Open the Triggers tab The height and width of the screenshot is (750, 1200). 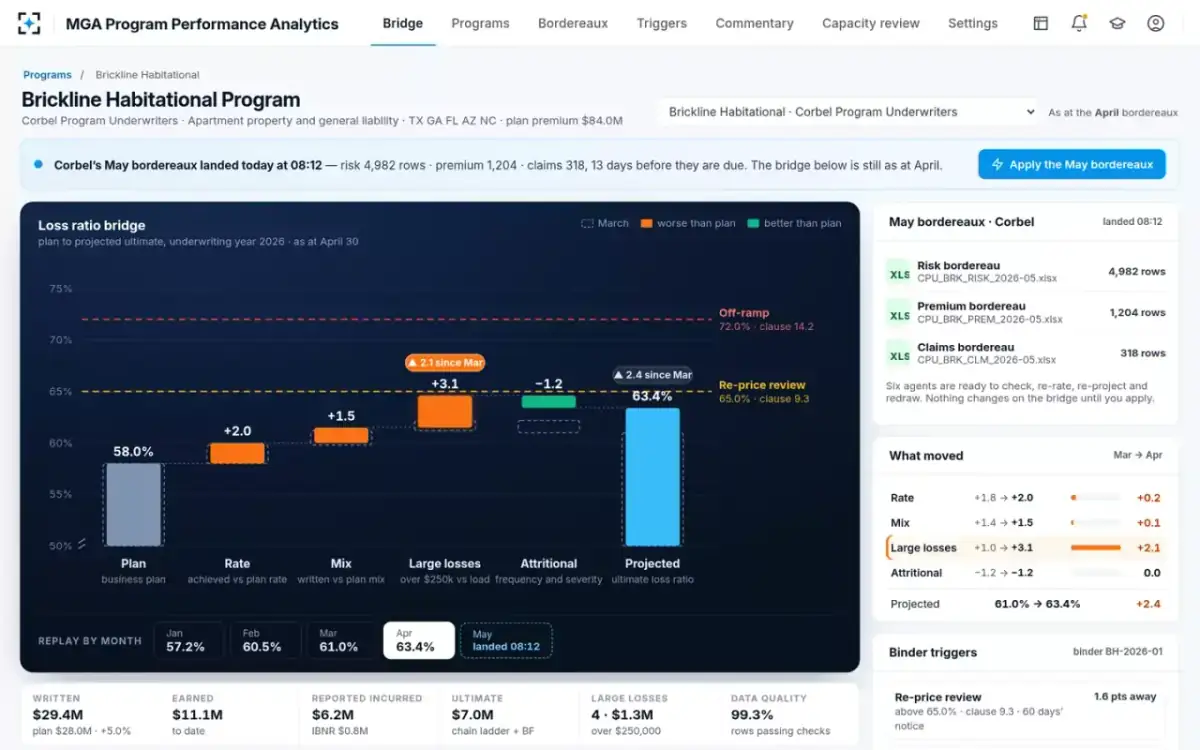point(662,23)
